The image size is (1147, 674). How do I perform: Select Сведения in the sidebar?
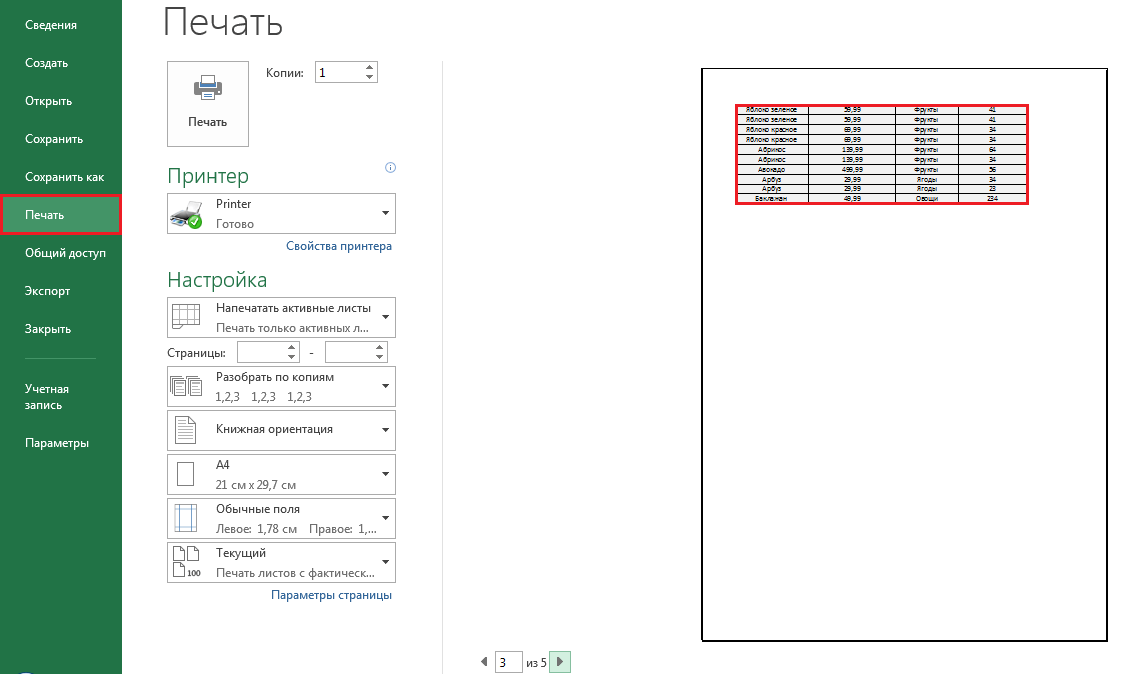(x=51, y=25)
